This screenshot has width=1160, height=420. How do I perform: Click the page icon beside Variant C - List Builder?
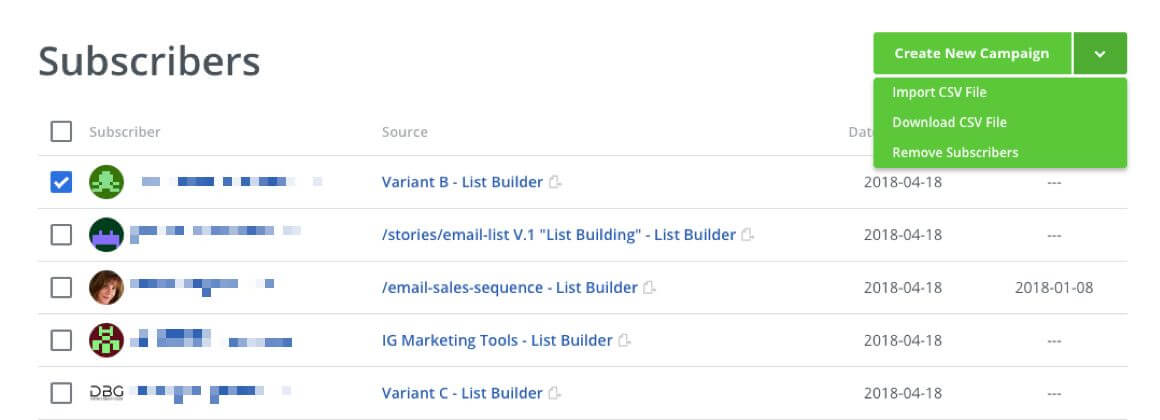(x=555, y=393)
